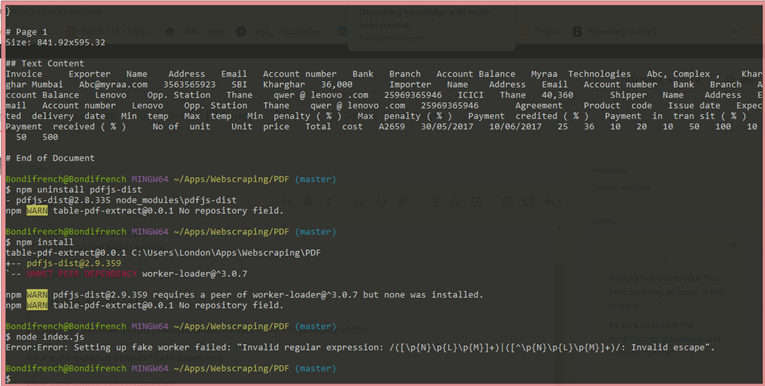Open the 'Bloomberg Business' bookmark in browser
The image size is (765, 386).
[x=616, y=31]
